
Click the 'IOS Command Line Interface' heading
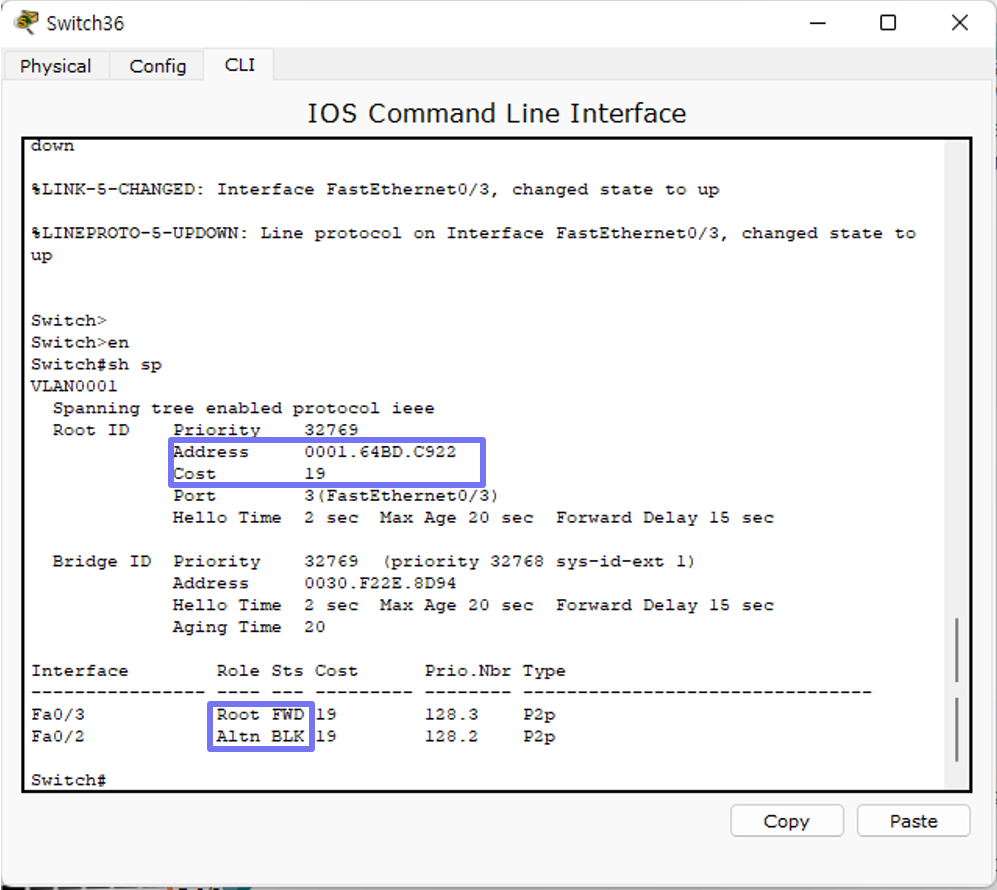click(x=497, y=113)
